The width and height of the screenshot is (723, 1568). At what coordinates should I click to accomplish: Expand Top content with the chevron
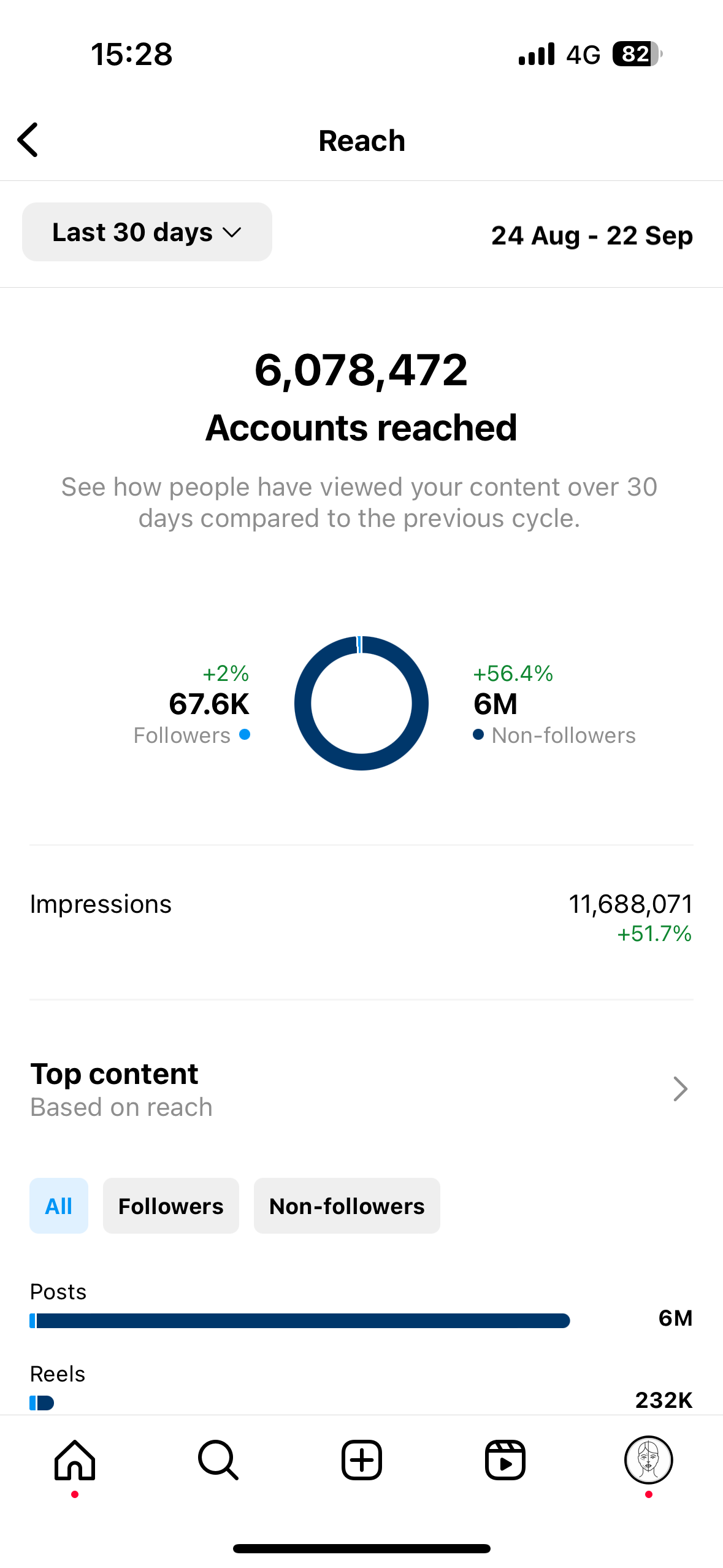pyautogui.click(x=679, y=1089)
